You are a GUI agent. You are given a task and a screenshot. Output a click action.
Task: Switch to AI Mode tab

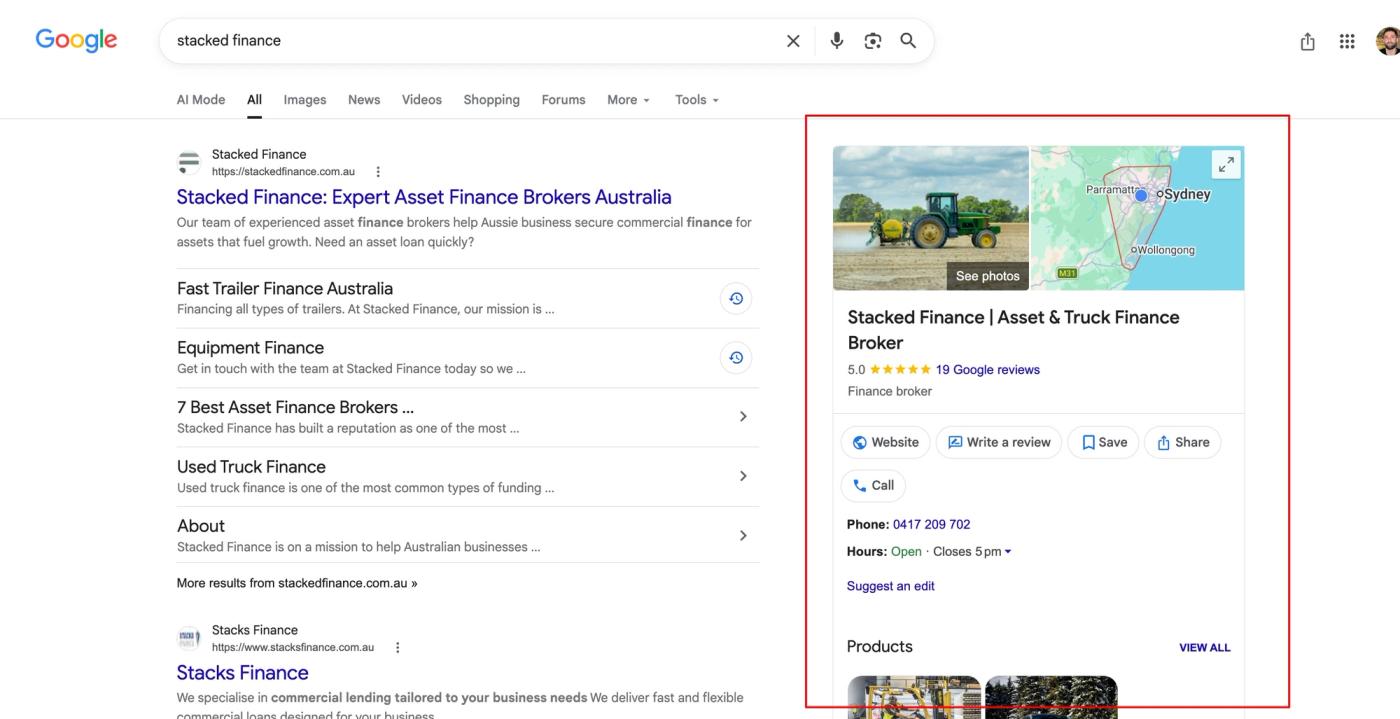pyautogui.click(x=201, y=100)
